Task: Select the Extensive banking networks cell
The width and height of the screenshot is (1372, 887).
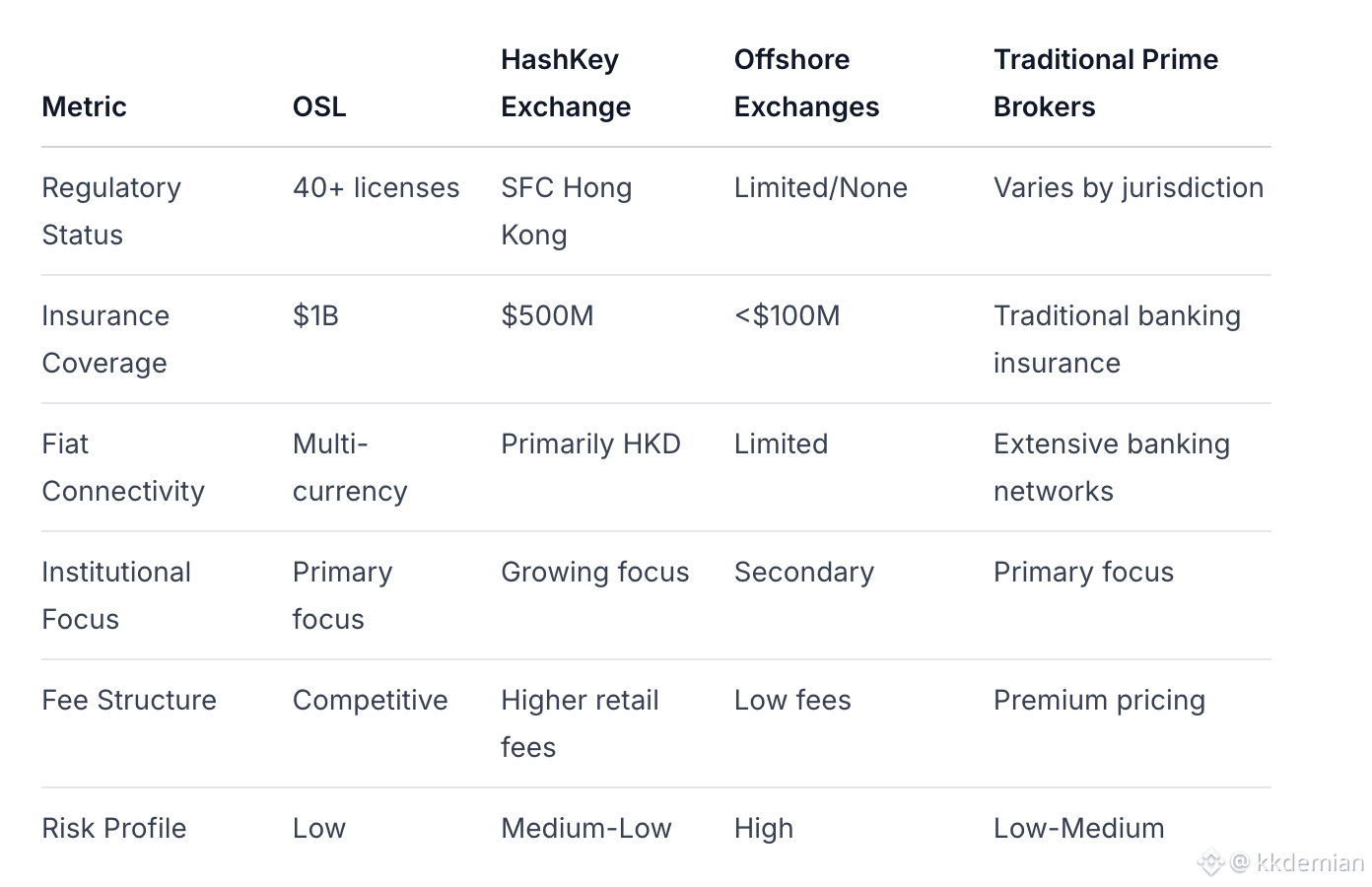Action: point(1111,467)
